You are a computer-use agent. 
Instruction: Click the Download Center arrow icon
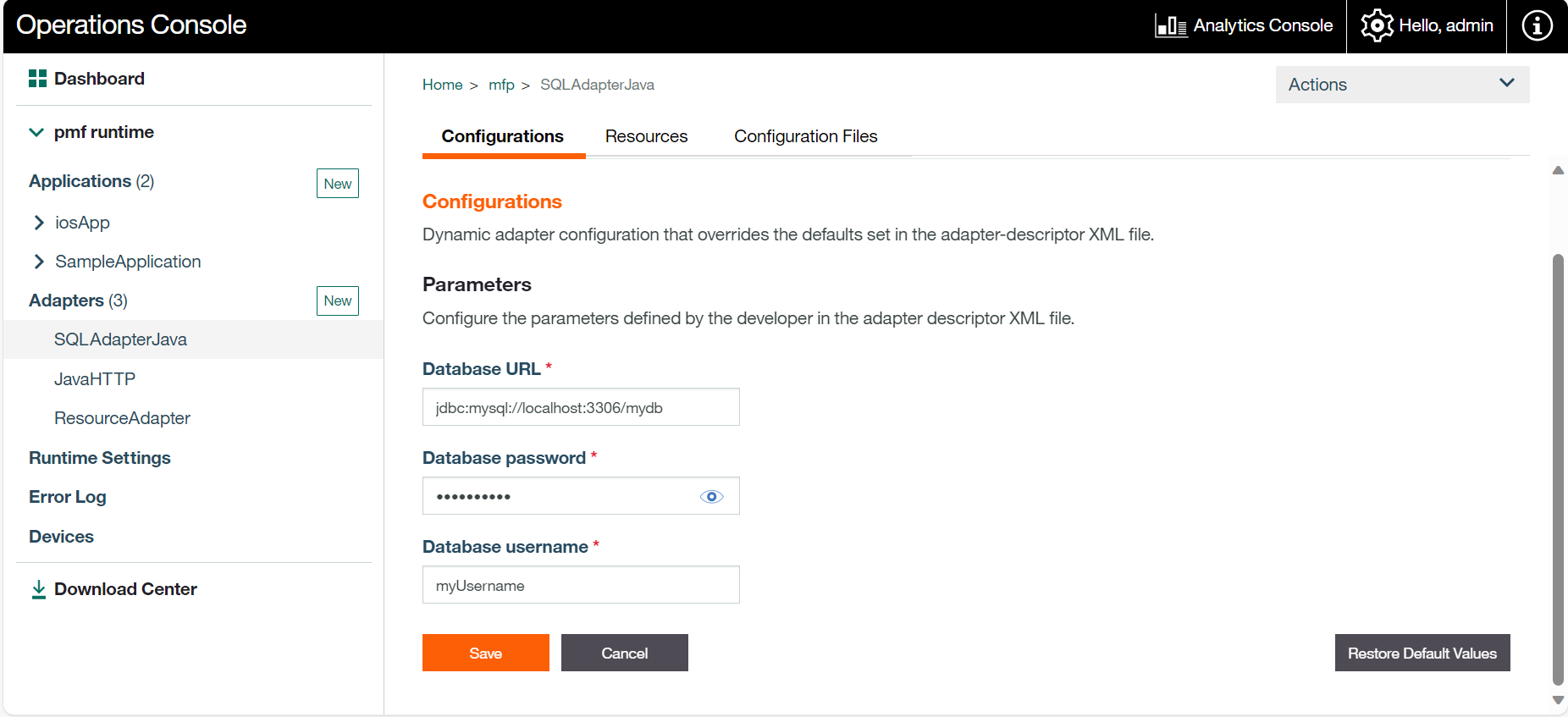coord(38,589)
